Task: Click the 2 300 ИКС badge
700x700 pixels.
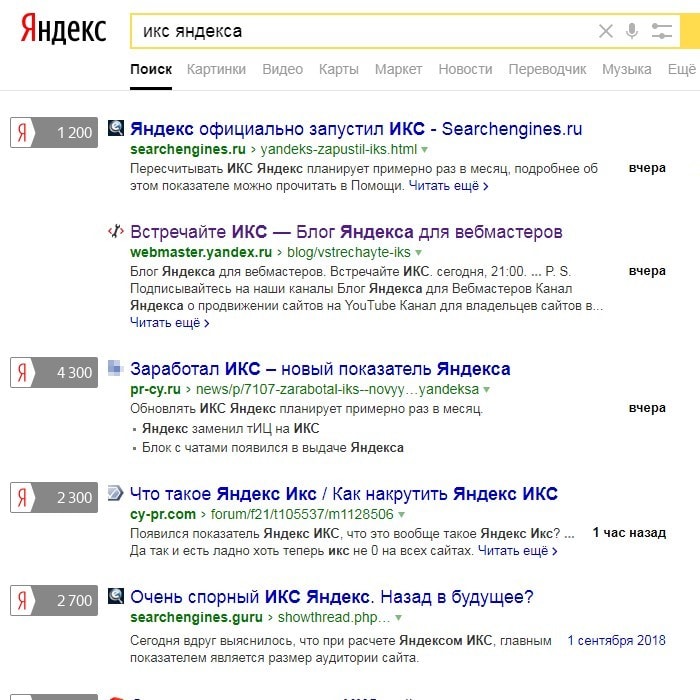Action: 54,497
